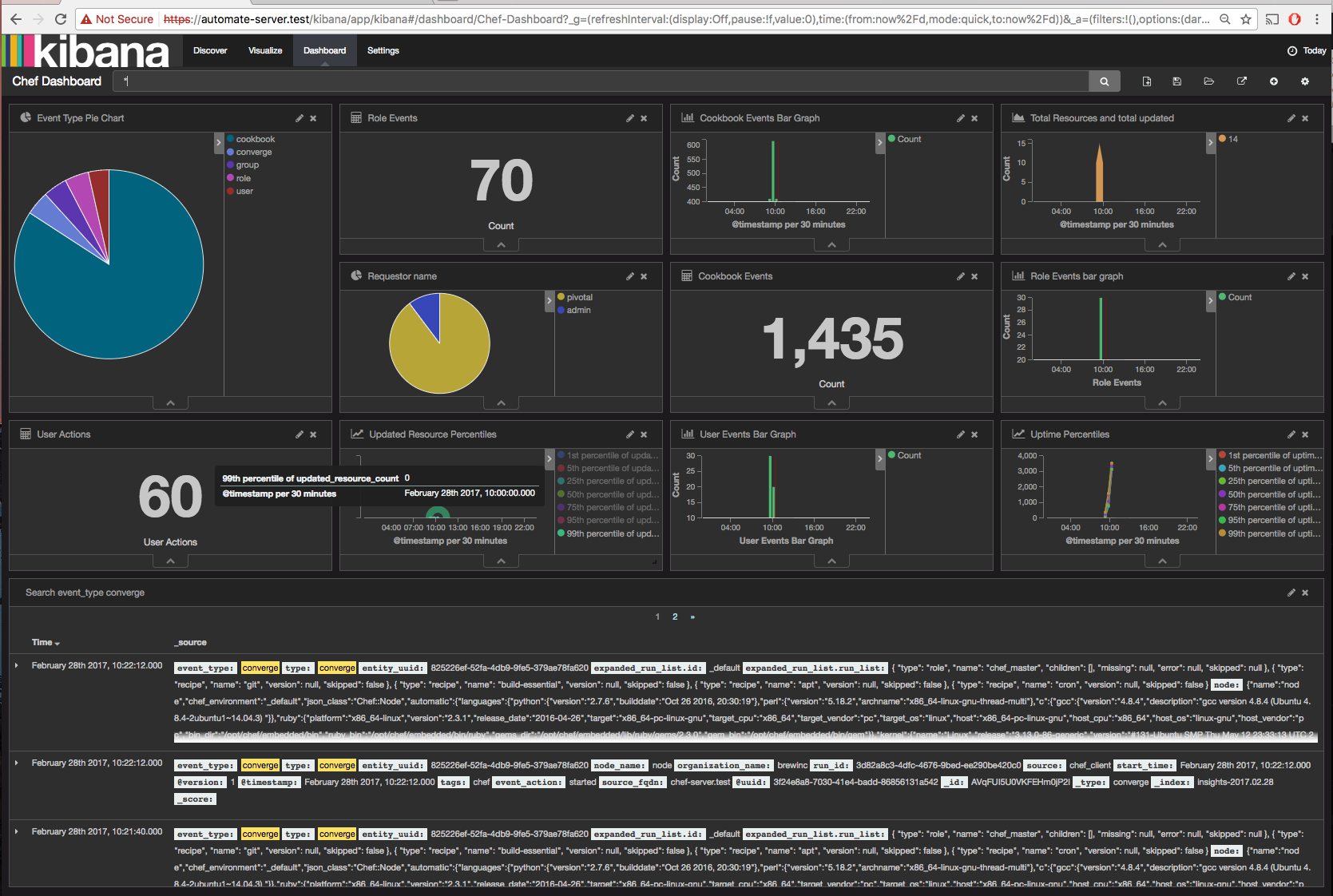
Task: Click the Load Saved Dashboard icon
Action: pos(1208,81)
